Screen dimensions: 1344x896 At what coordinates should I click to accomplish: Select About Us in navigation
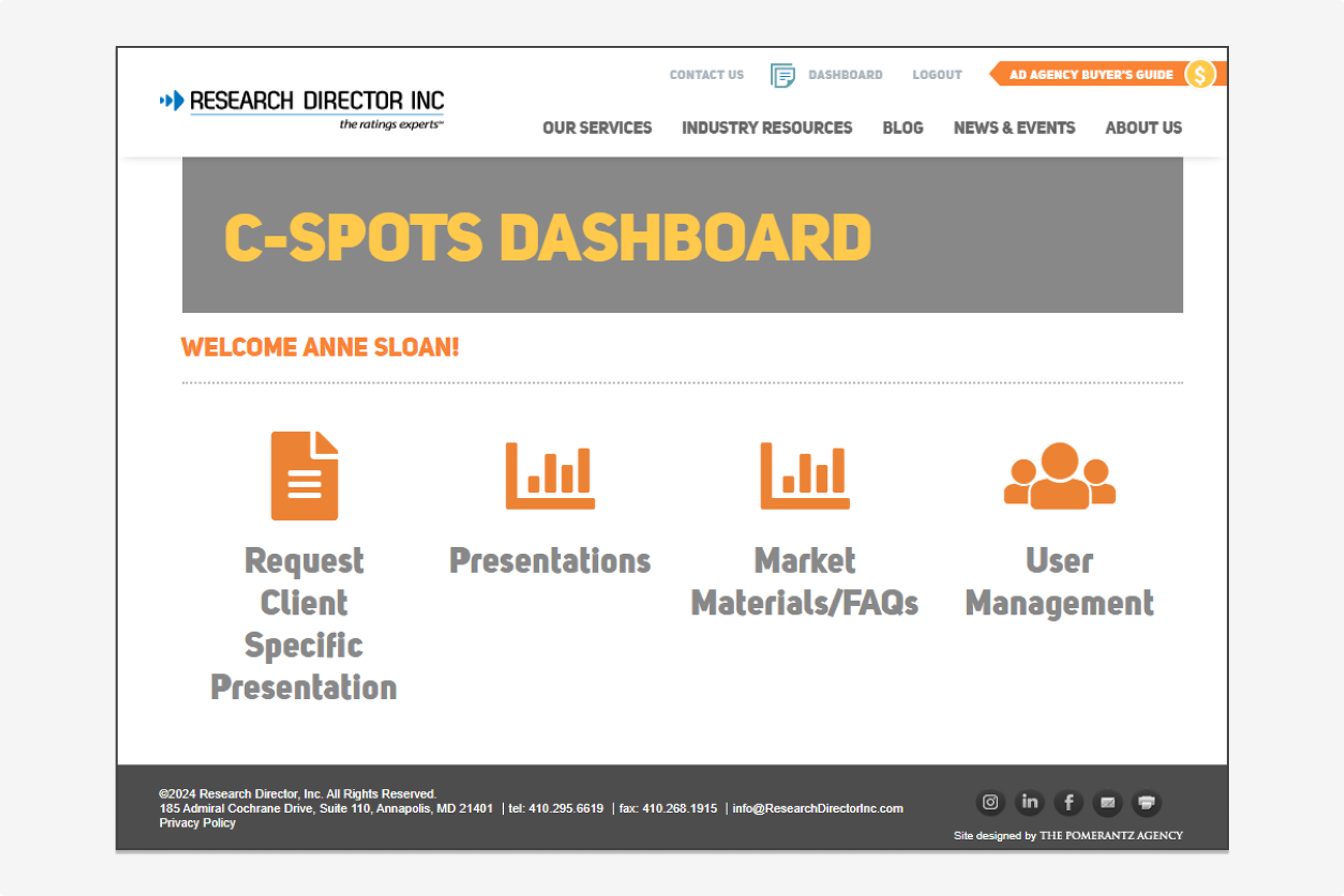coord(1143,127)
